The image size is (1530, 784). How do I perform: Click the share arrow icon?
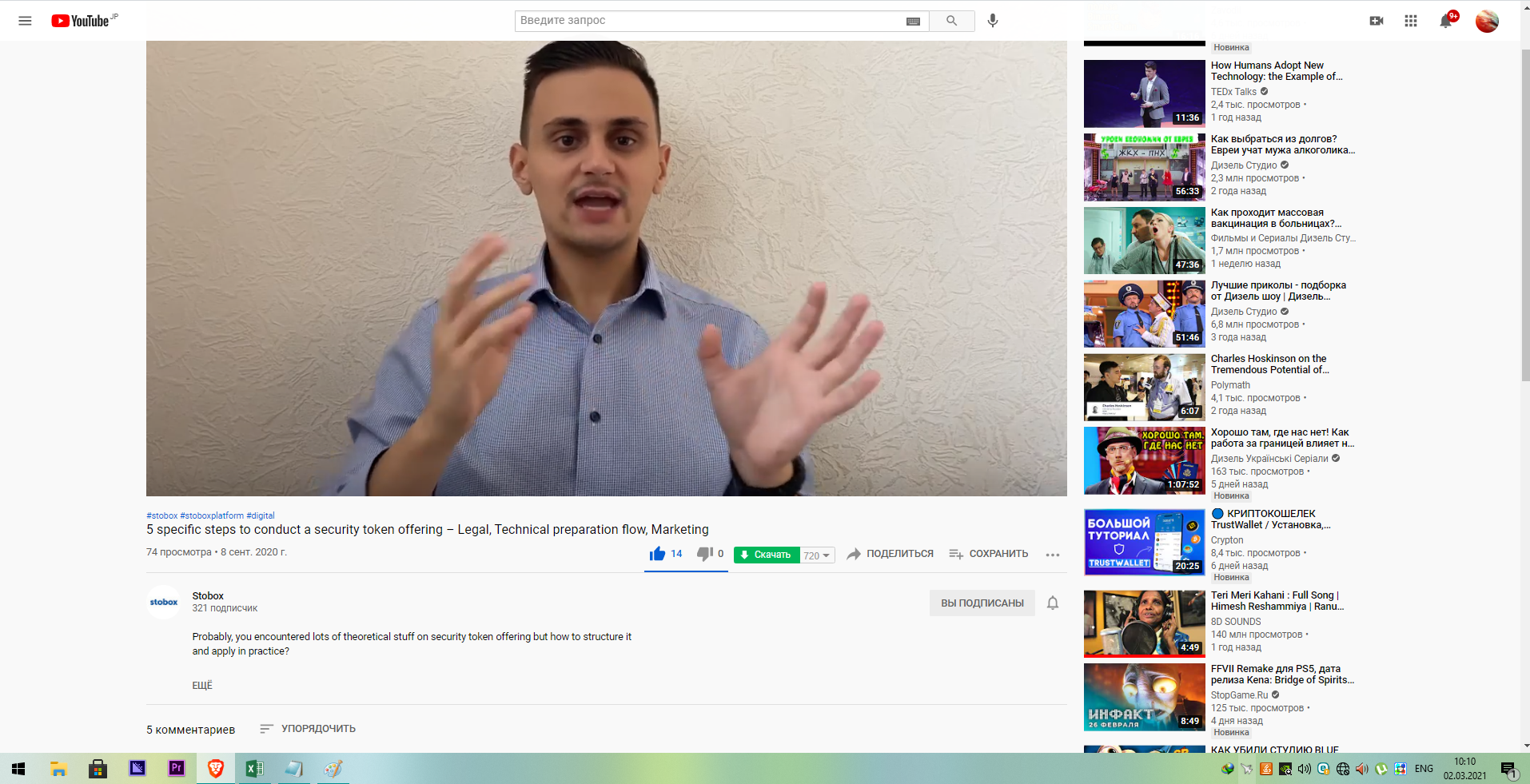pyautogui.click(x=854, y=554)
